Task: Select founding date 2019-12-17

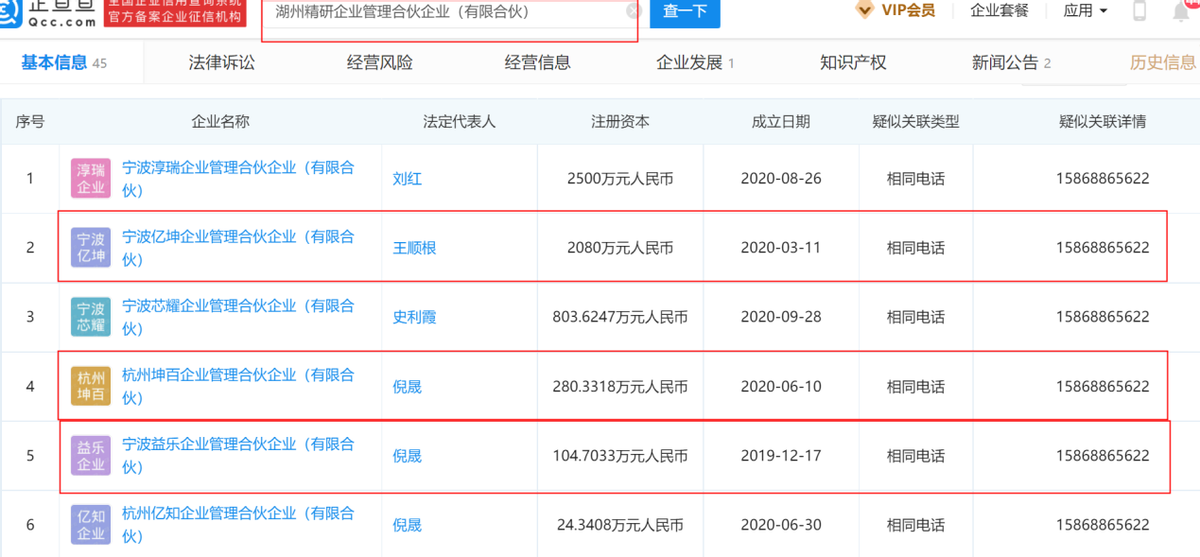Action: (x=780, y=456)
